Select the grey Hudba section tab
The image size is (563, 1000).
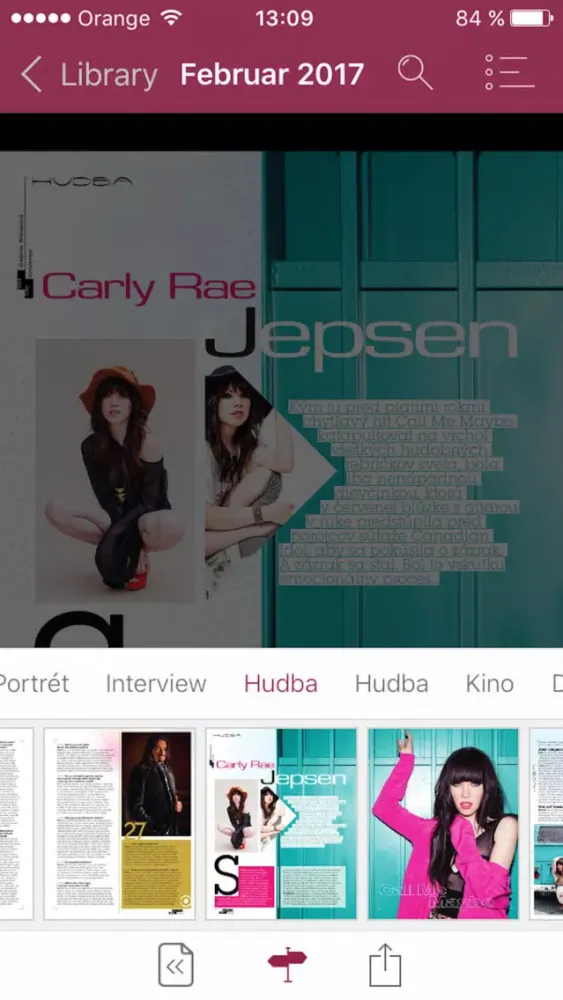point(391,684)
